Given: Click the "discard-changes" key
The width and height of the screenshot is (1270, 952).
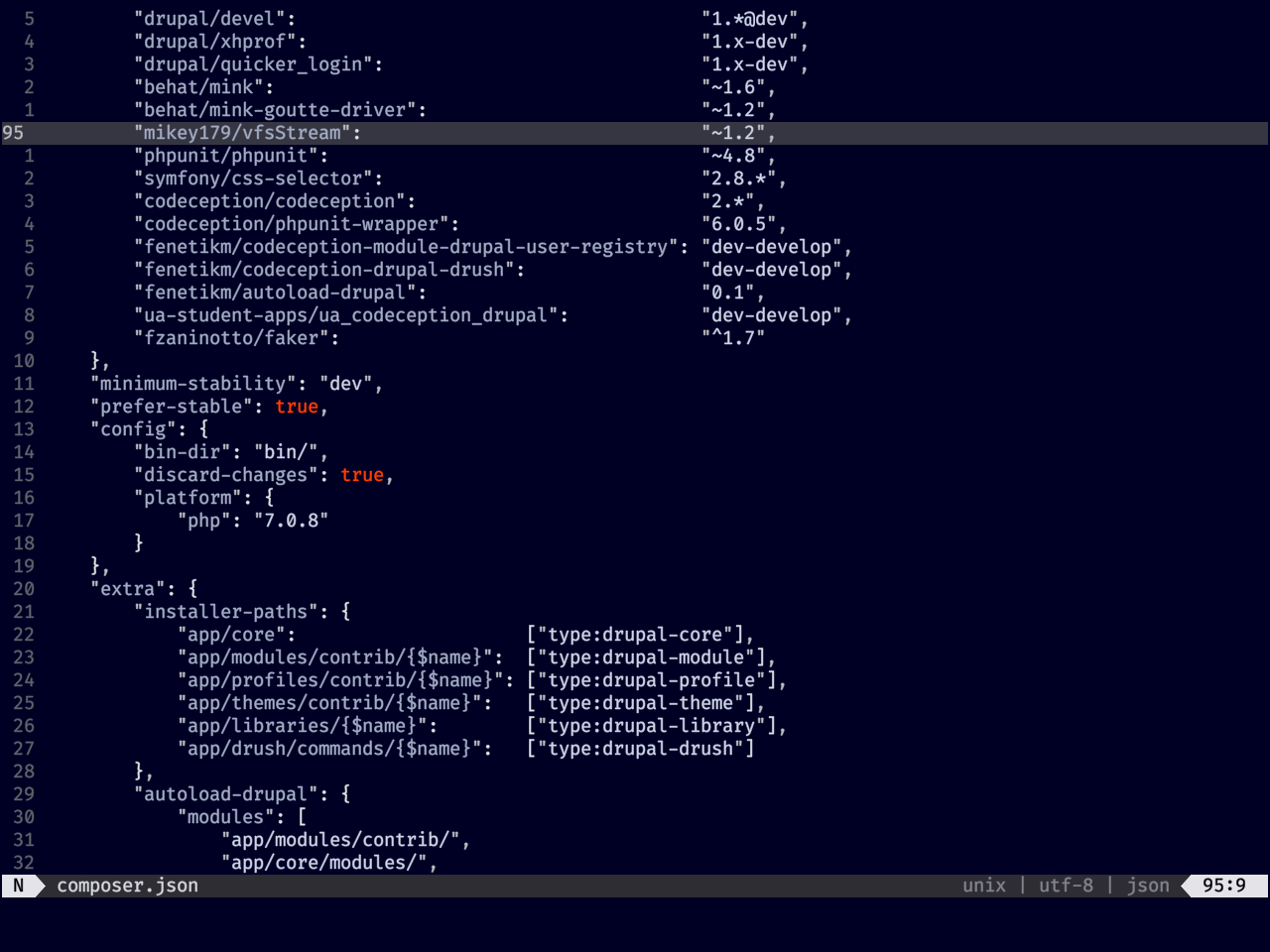Looking at the screenshot, I should pyautogui.click(x=226, y=475).
